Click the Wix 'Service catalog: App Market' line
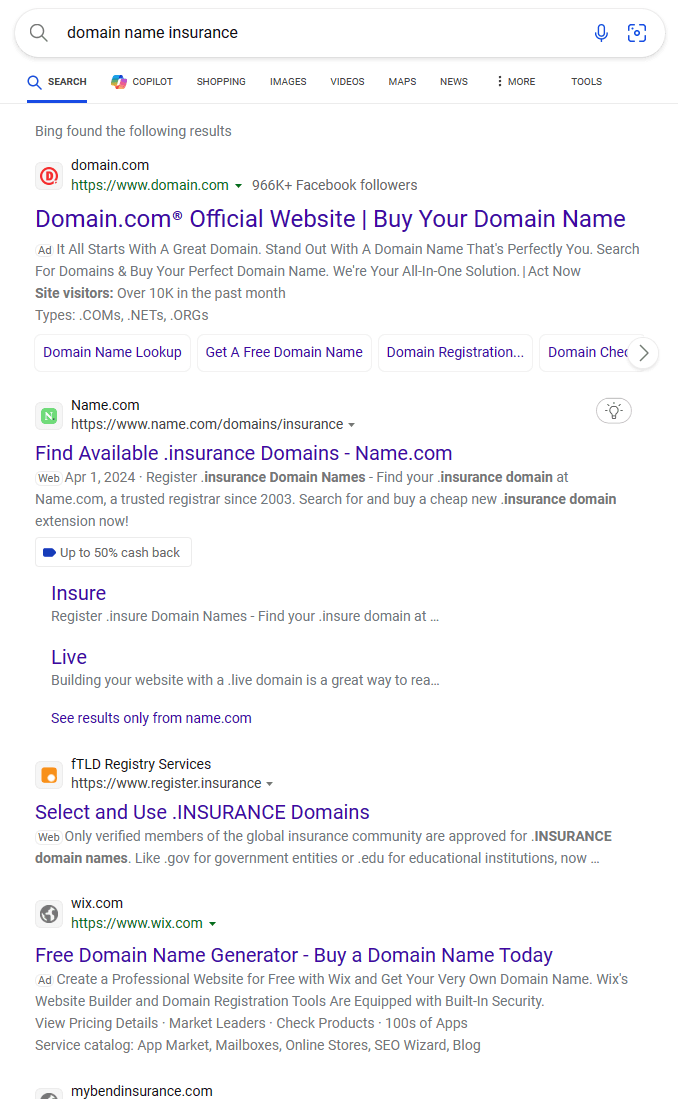Screen dimensions: 678x1099 point(258,1046)
